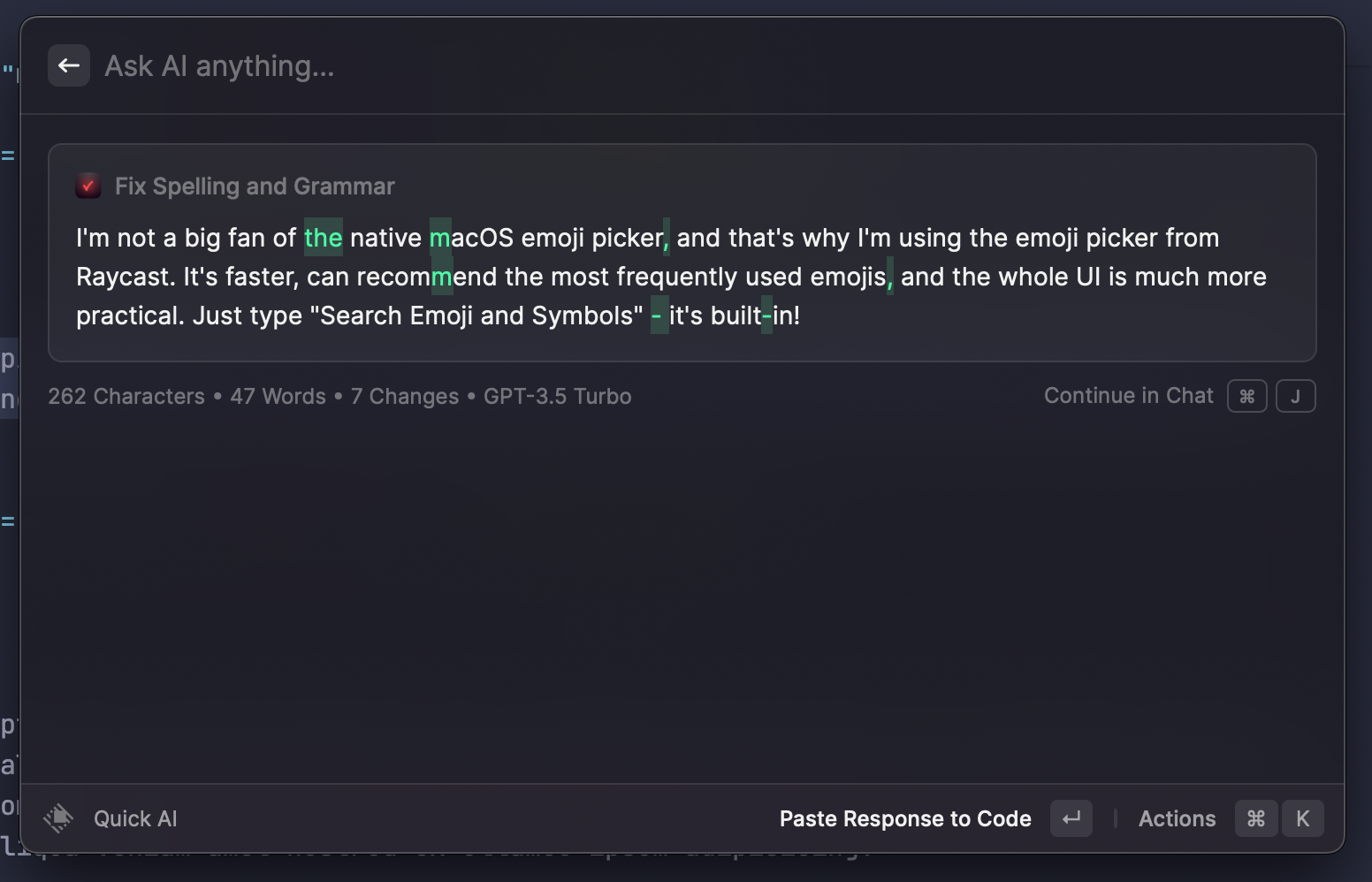Click the highlighted word "the" in the response
The image size is (1372, 882).
(323, 238)
